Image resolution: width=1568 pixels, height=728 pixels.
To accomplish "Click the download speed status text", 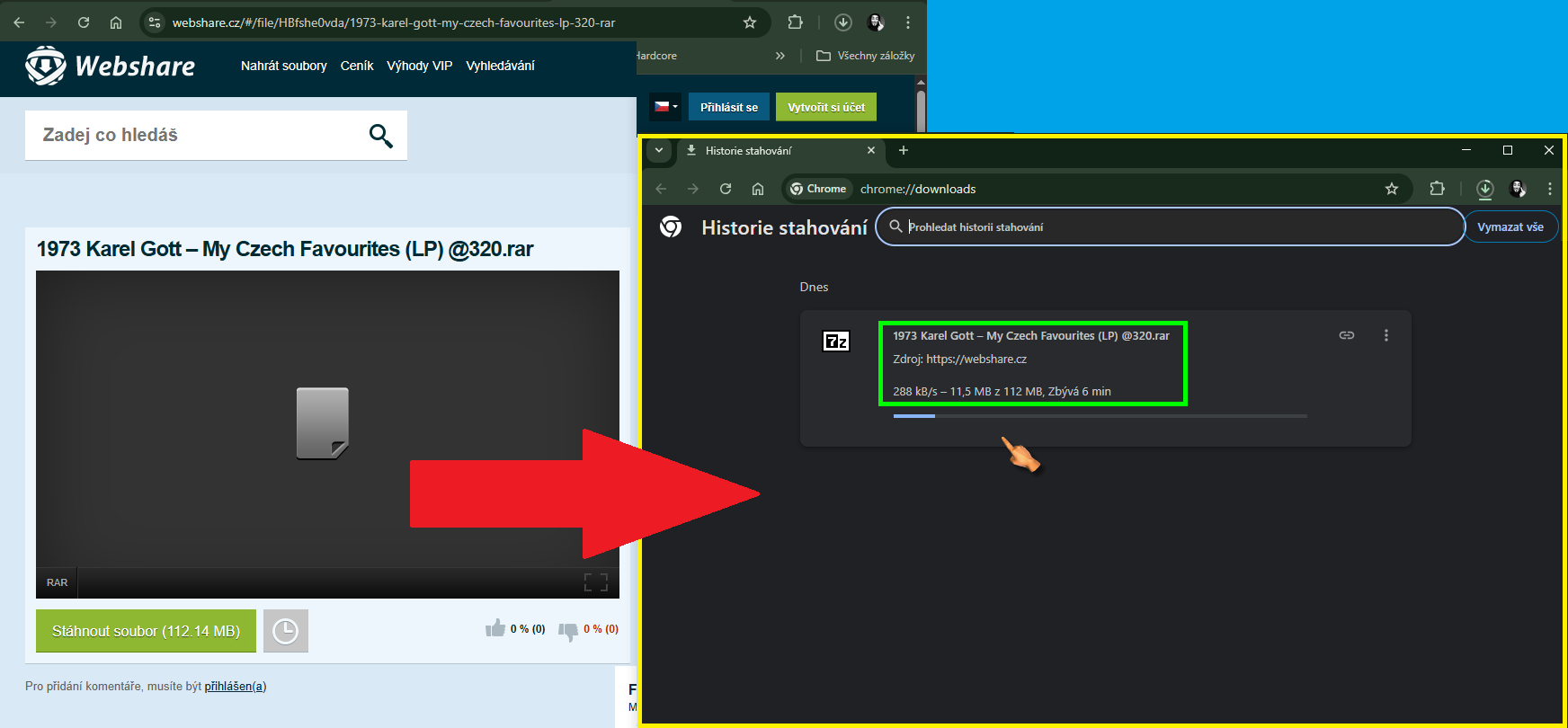I will point(1002,392).
